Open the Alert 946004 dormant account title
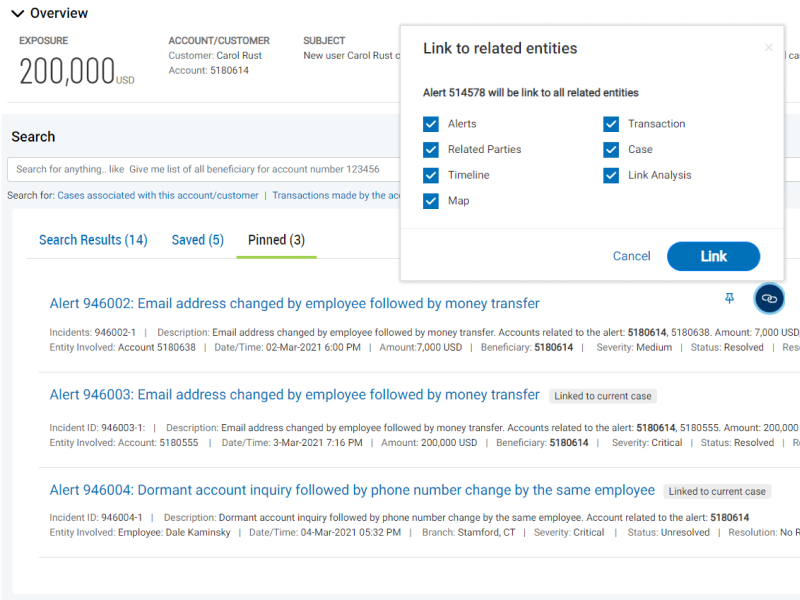This screenshot has height=600, width=800. point(352,491)
